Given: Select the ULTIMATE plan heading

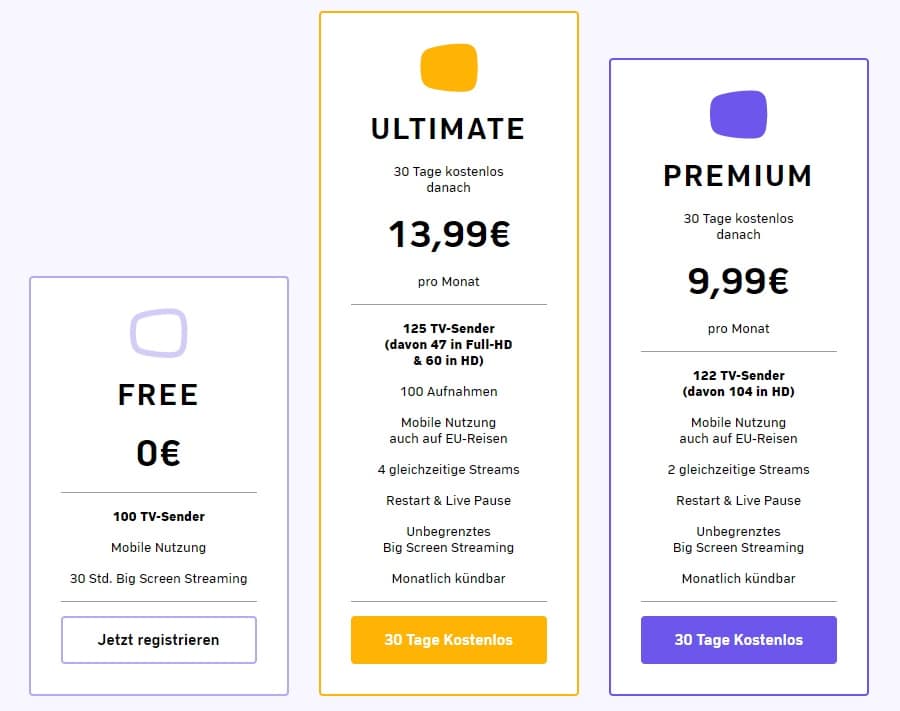Looking at the screenshot, I should click(448, 128).
